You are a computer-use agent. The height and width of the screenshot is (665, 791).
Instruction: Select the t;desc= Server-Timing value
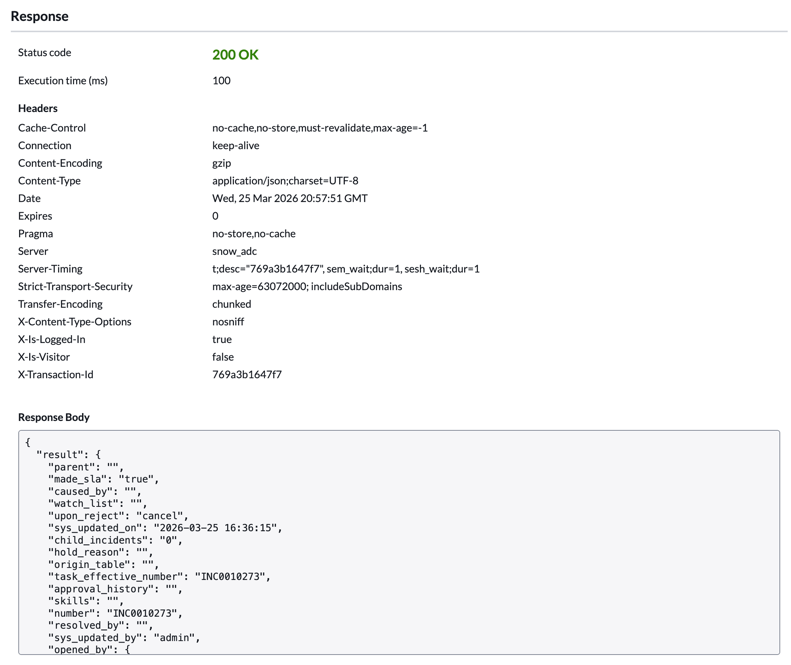click(346, 269)
